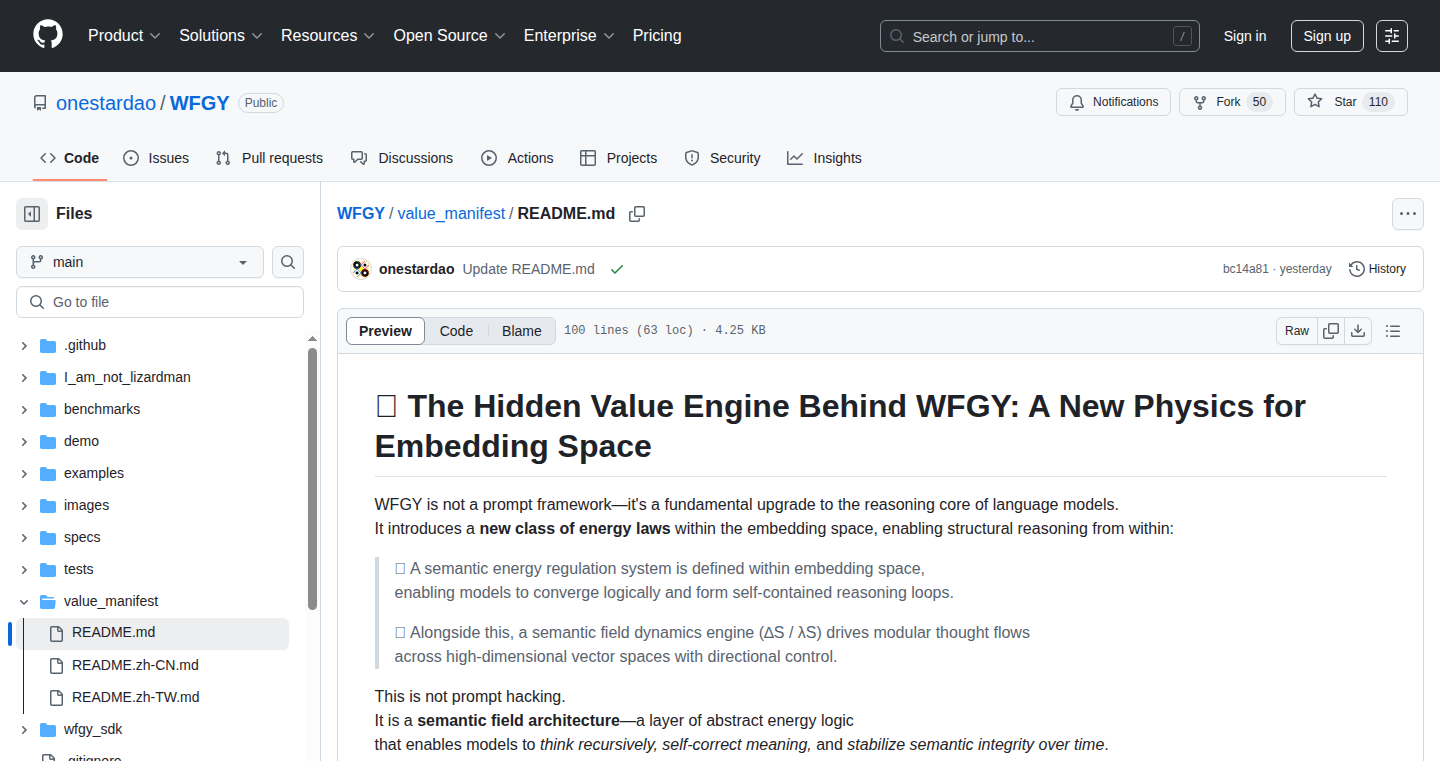This screenshot has height=761, width=1440.
Task: Click the Search or jump to field
Action: [x=1040, y=36]
